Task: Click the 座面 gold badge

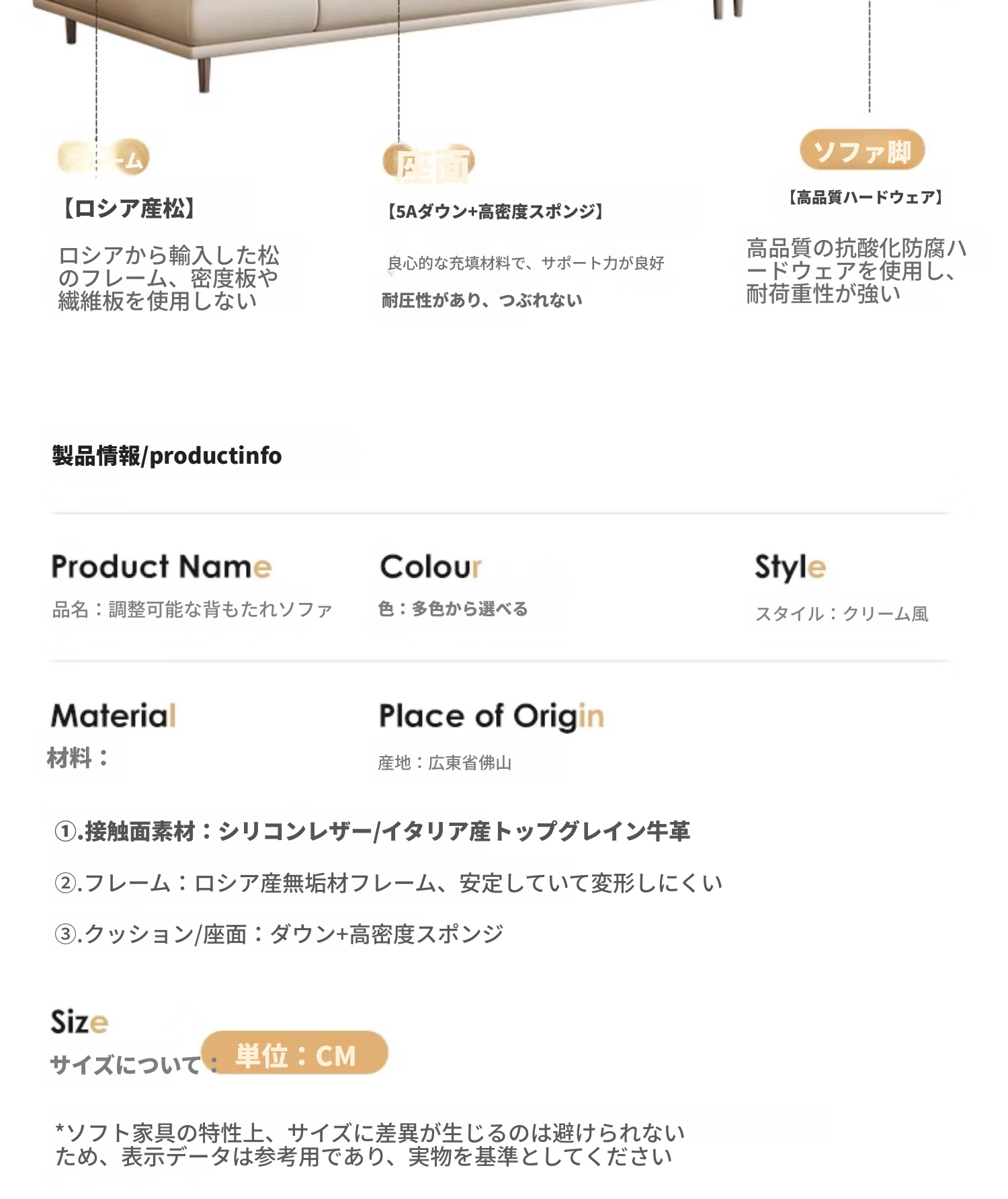Action: click(430, 164)
